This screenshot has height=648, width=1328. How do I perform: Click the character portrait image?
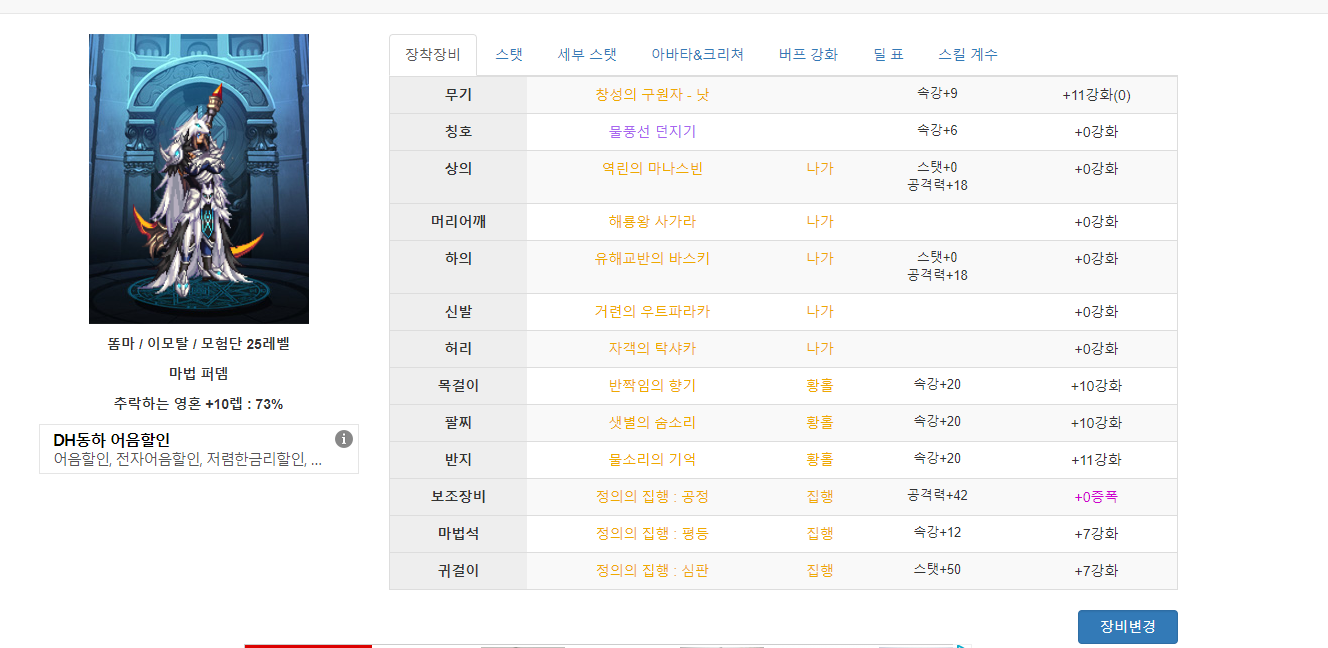(199, 179)
